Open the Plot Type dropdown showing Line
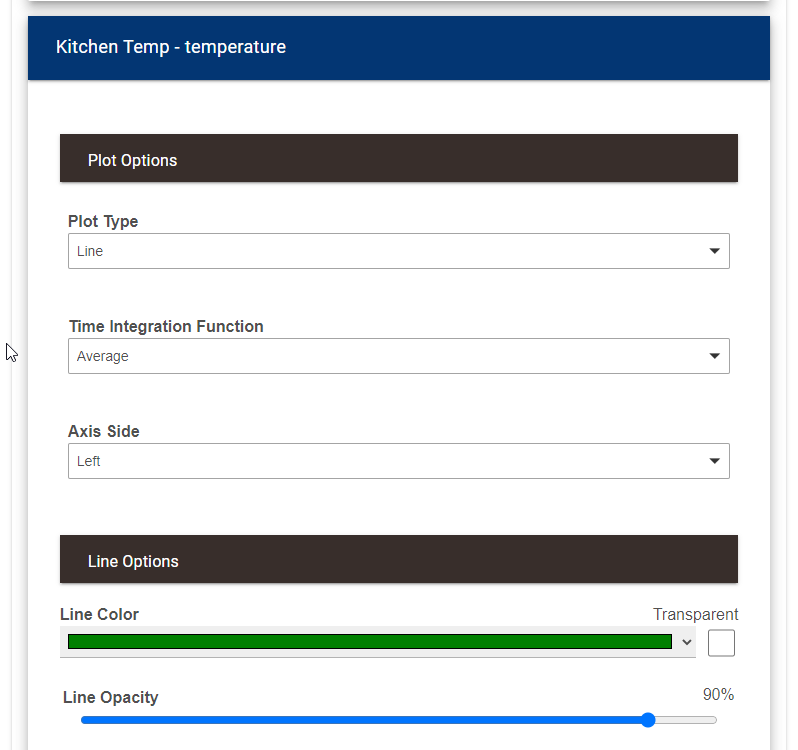This screenshot has width=798, height=750. click(390, 251)
